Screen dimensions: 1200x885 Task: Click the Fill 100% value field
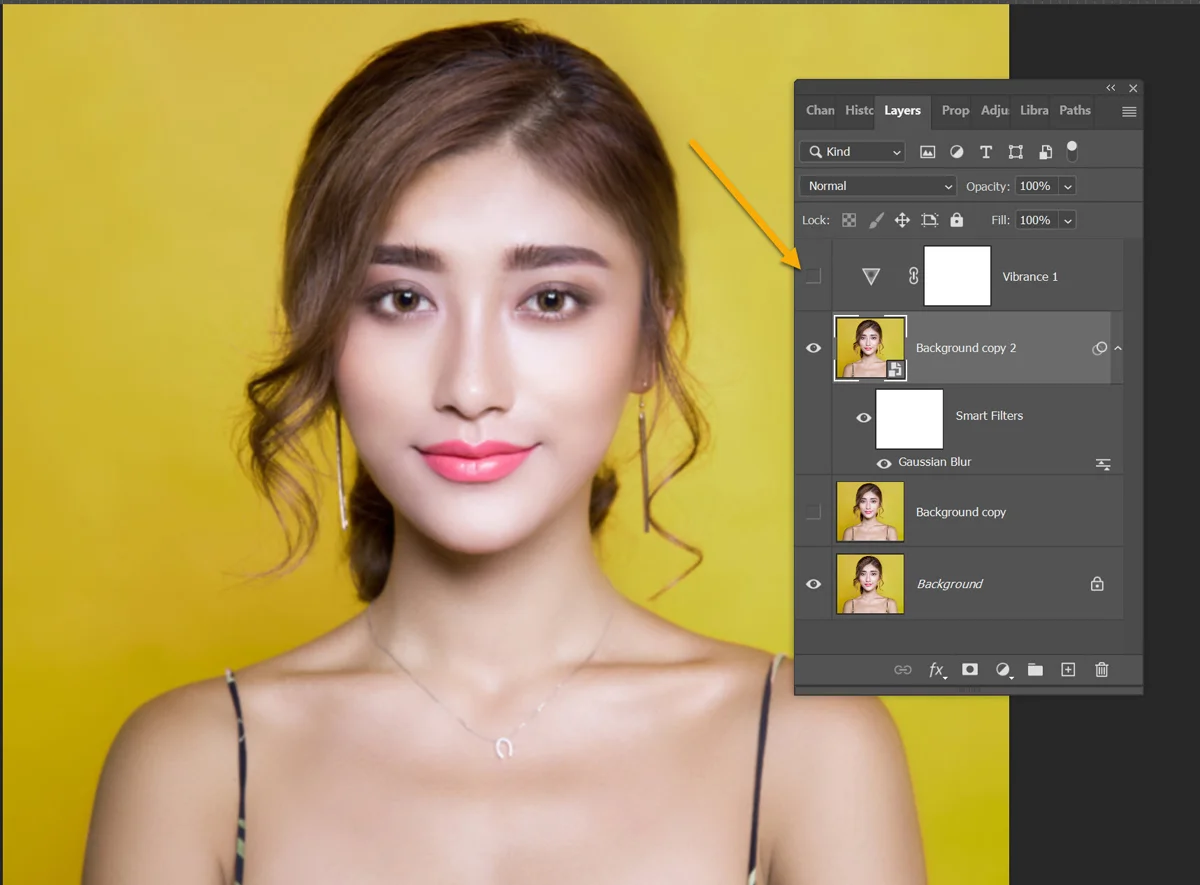pyautogui.click(x=1036, y=220)
